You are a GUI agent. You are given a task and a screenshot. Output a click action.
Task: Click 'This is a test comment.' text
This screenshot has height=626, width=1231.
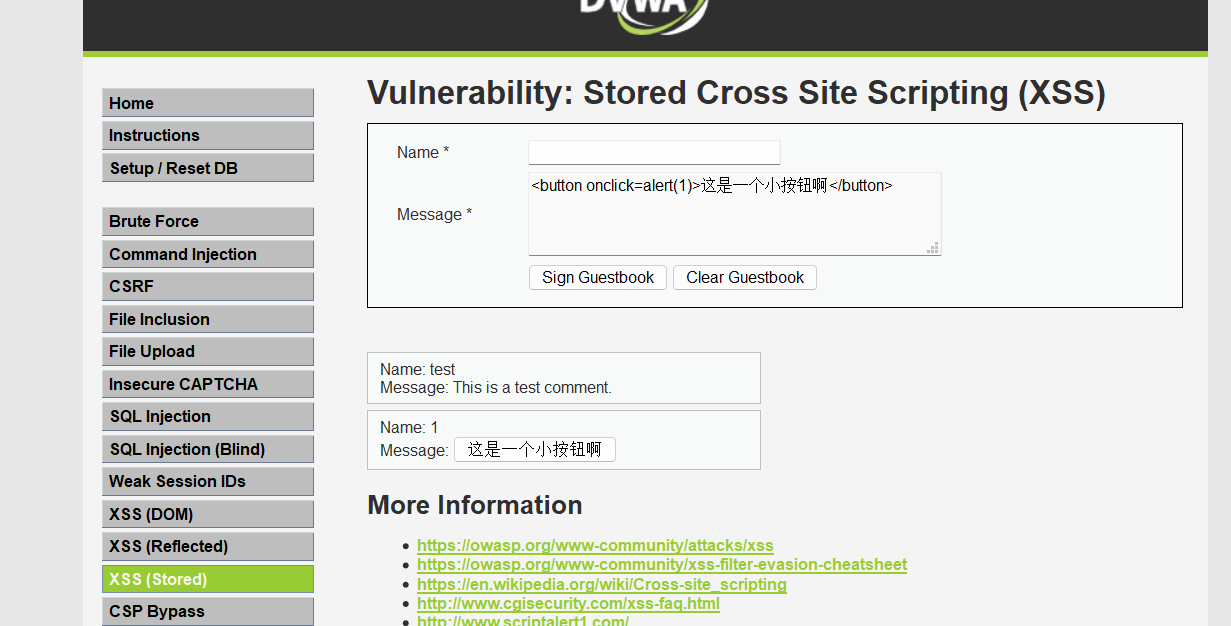point(532,387)
